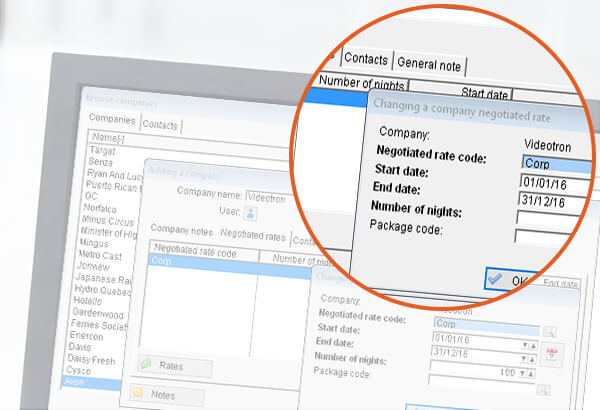Select Ryan And Lucy in the company list
600x410 pixels.
[114, 175]
